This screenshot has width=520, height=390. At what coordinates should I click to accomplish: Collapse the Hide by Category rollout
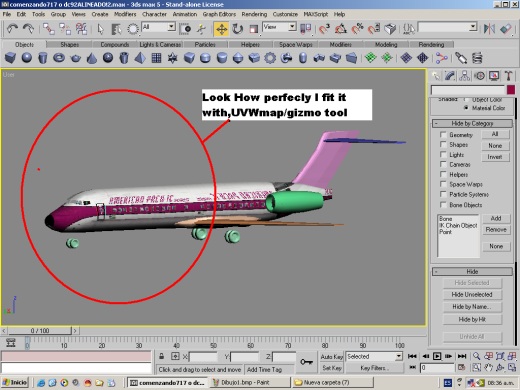tap(472, 124)
